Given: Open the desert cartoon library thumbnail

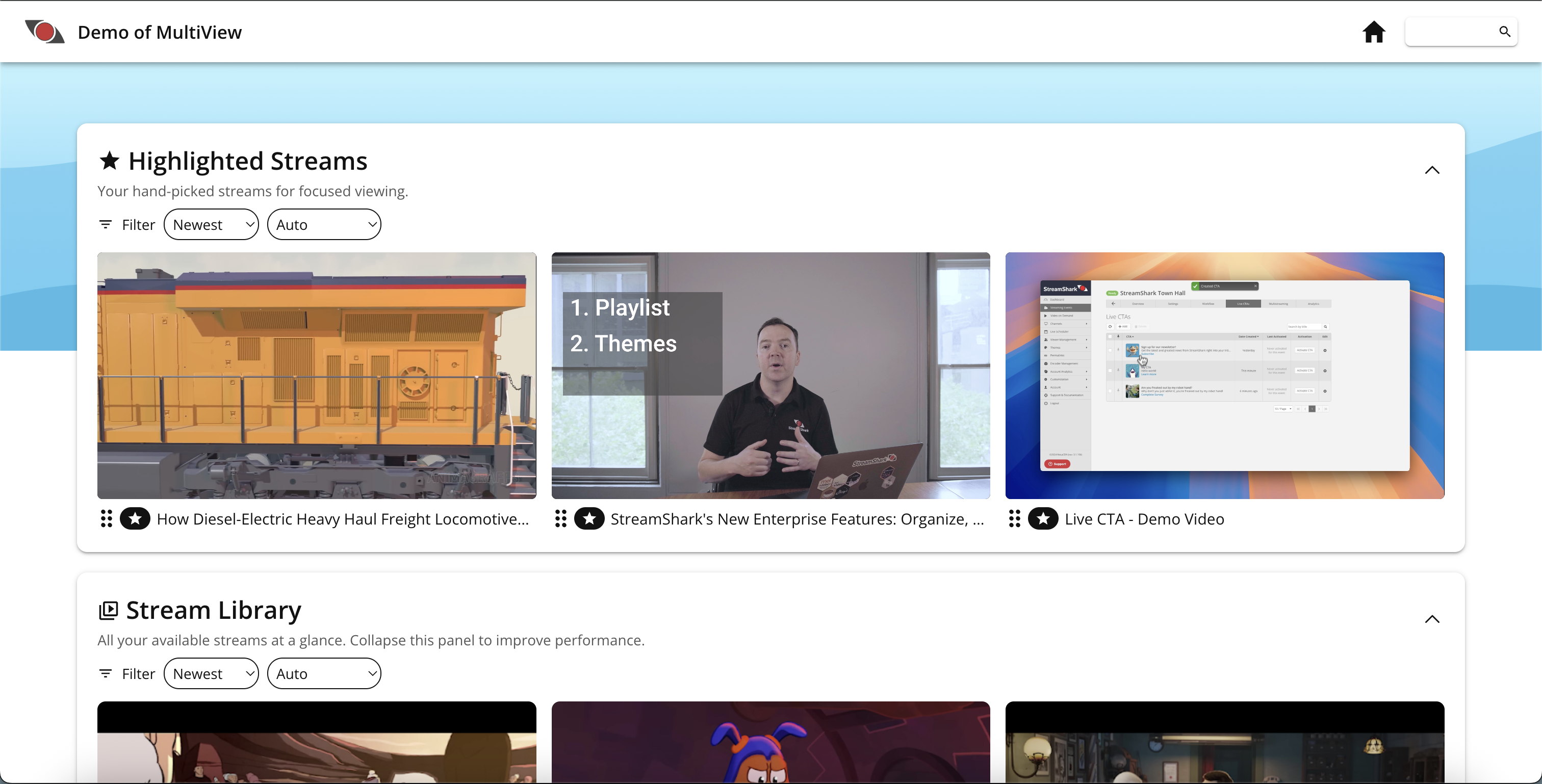Looking at the screenshot, I should pyautogui.click(x=317, y=742).
